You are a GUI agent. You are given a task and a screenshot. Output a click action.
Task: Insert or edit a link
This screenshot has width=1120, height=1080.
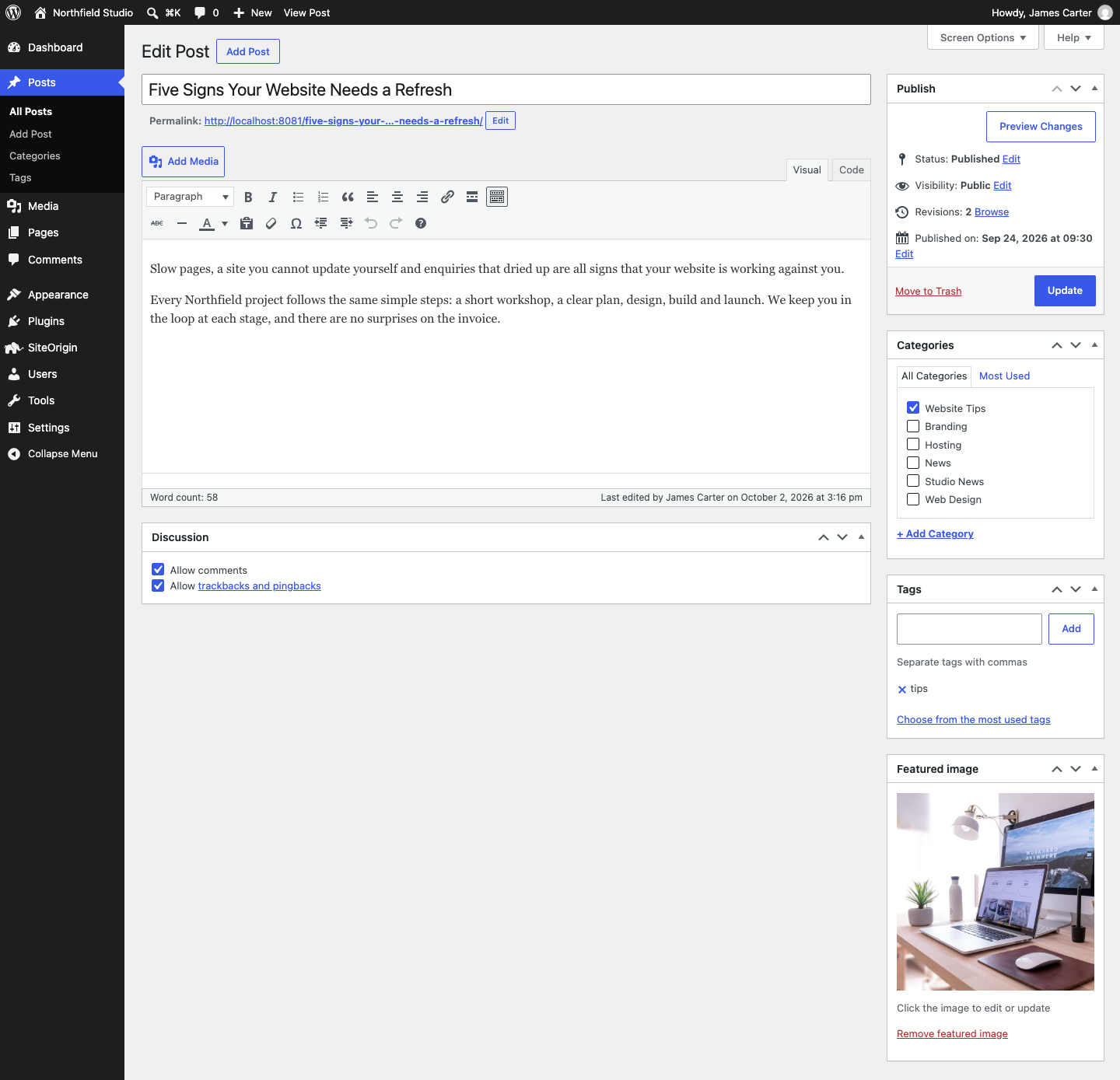[447, 197]
